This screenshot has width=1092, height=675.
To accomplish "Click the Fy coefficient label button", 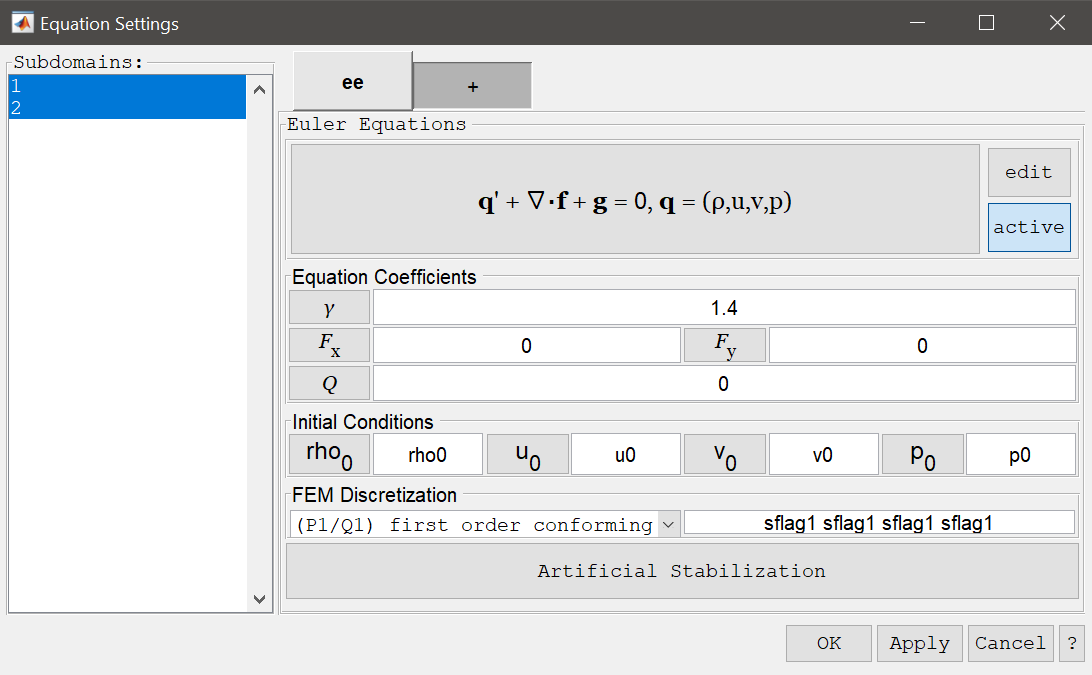I will pos(725,346).
